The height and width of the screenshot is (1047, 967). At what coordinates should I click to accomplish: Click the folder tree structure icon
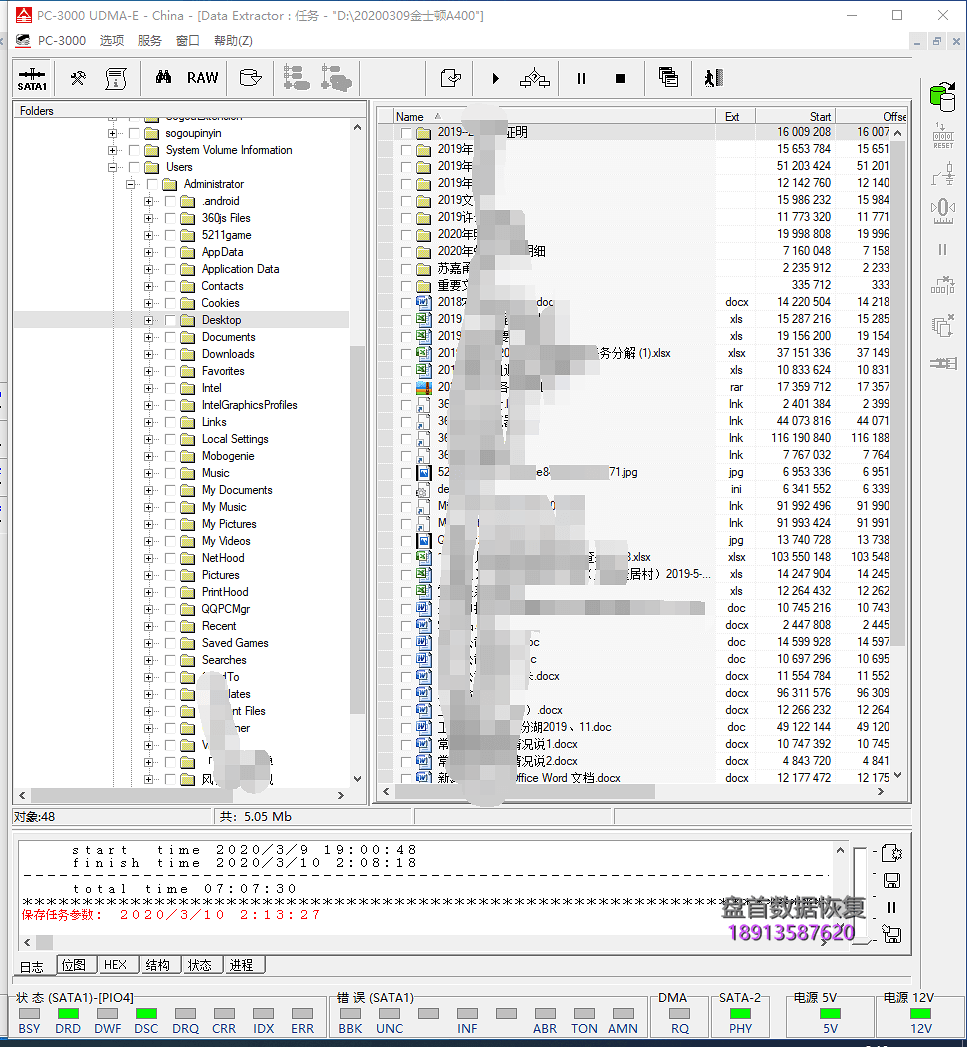[x=297, y=78]
